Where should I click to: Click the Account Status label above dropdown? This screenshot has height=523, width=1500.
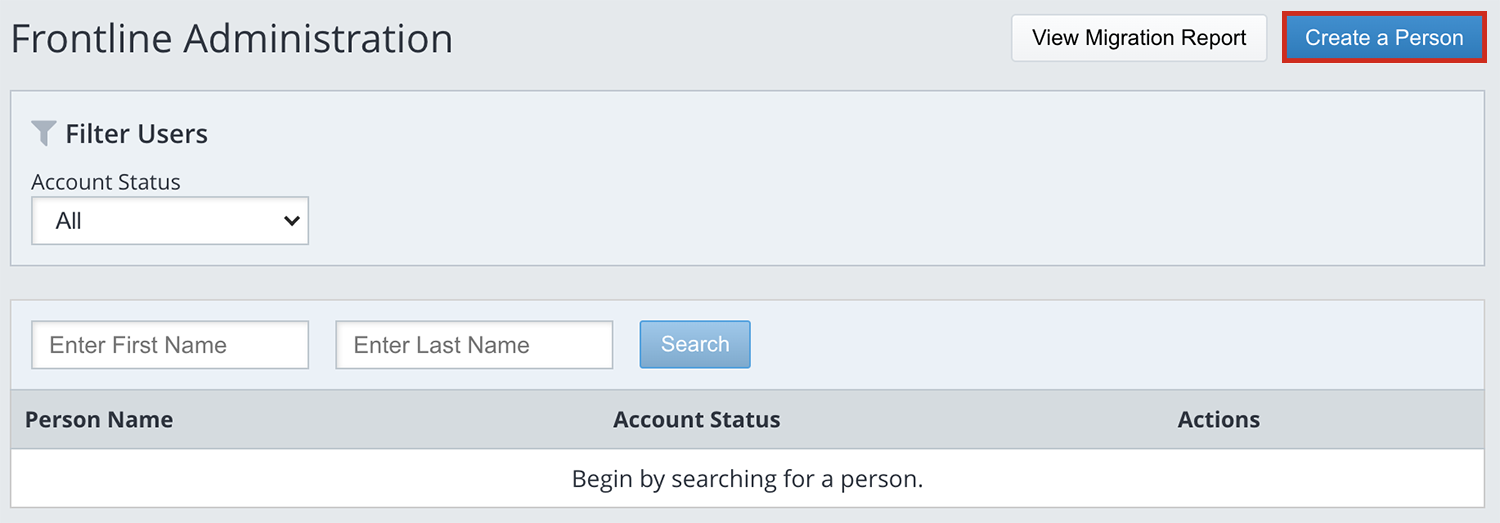point(106,182)
